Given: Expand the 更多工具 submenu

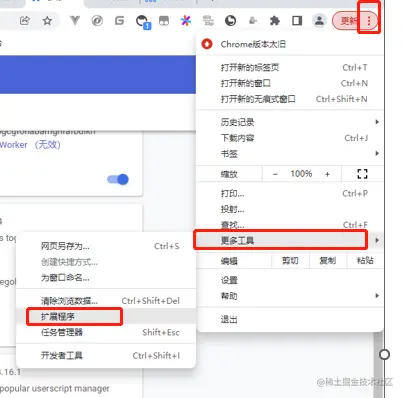Looking at the screenshot, I should [289, 240].
